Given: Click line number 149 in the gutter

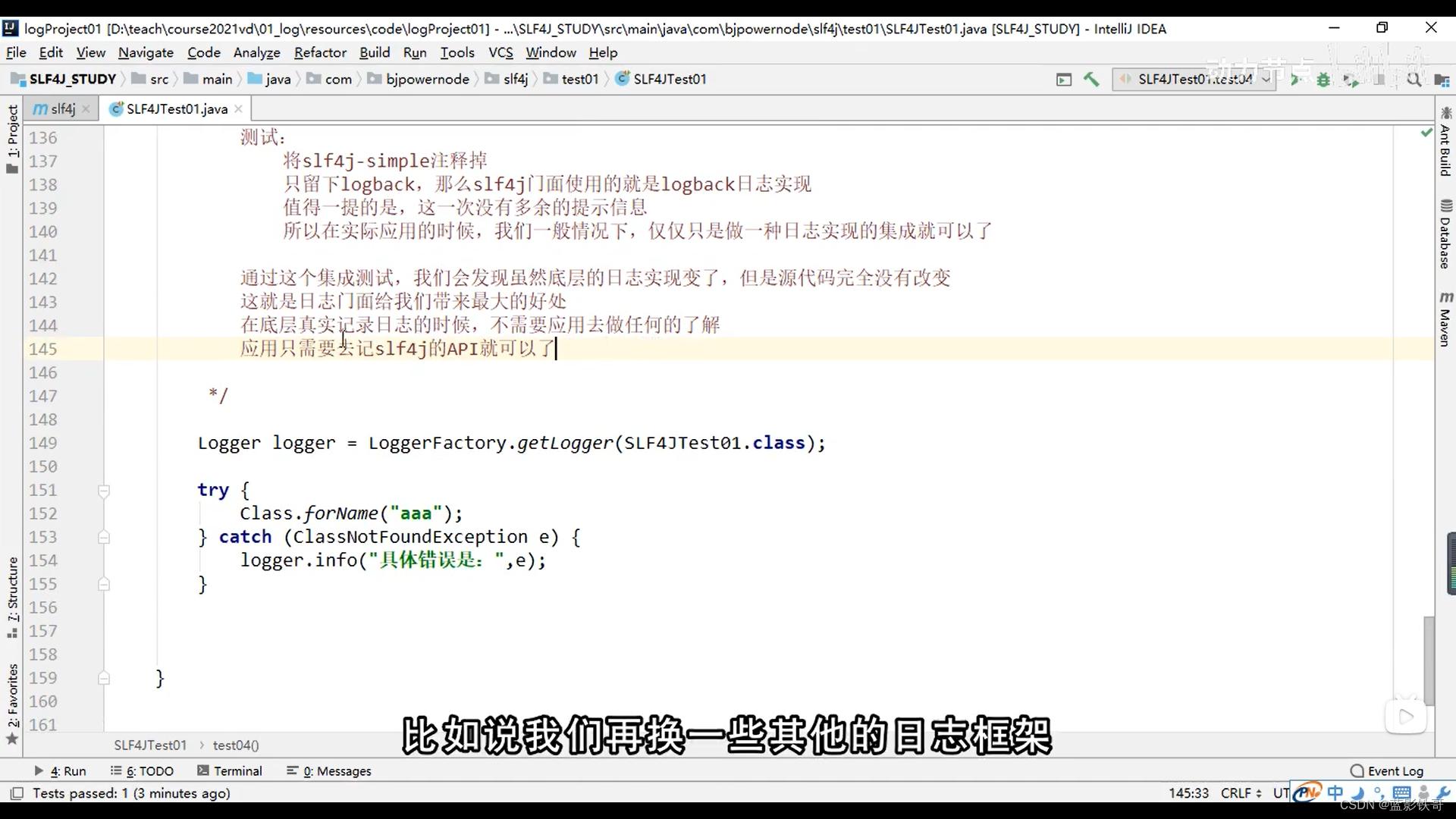Looking at the screenshot, I should point(43,443).
